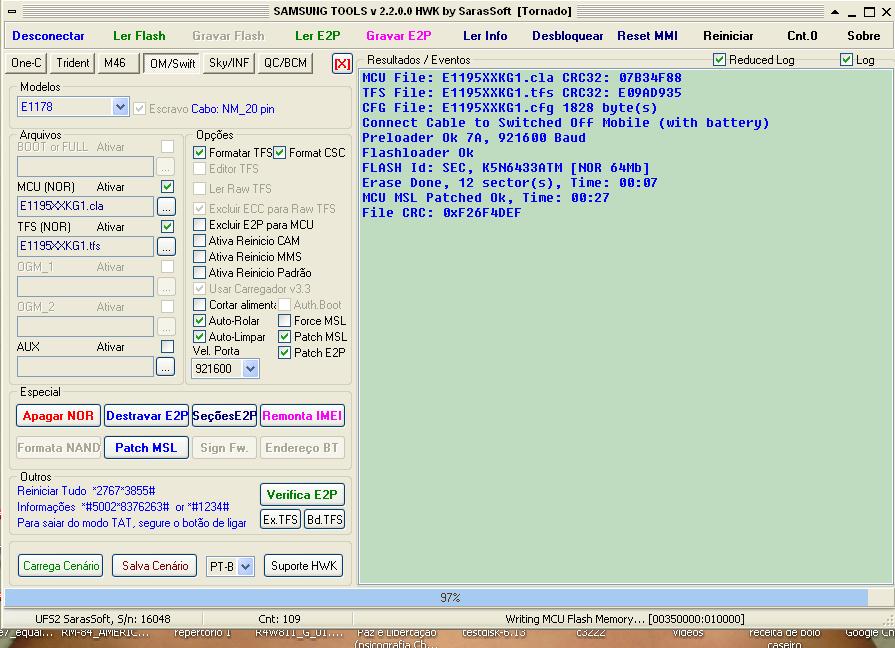Enable Ativa Reinicio Padrão
This screenshot has height=648, width=895.
(199, 272)
